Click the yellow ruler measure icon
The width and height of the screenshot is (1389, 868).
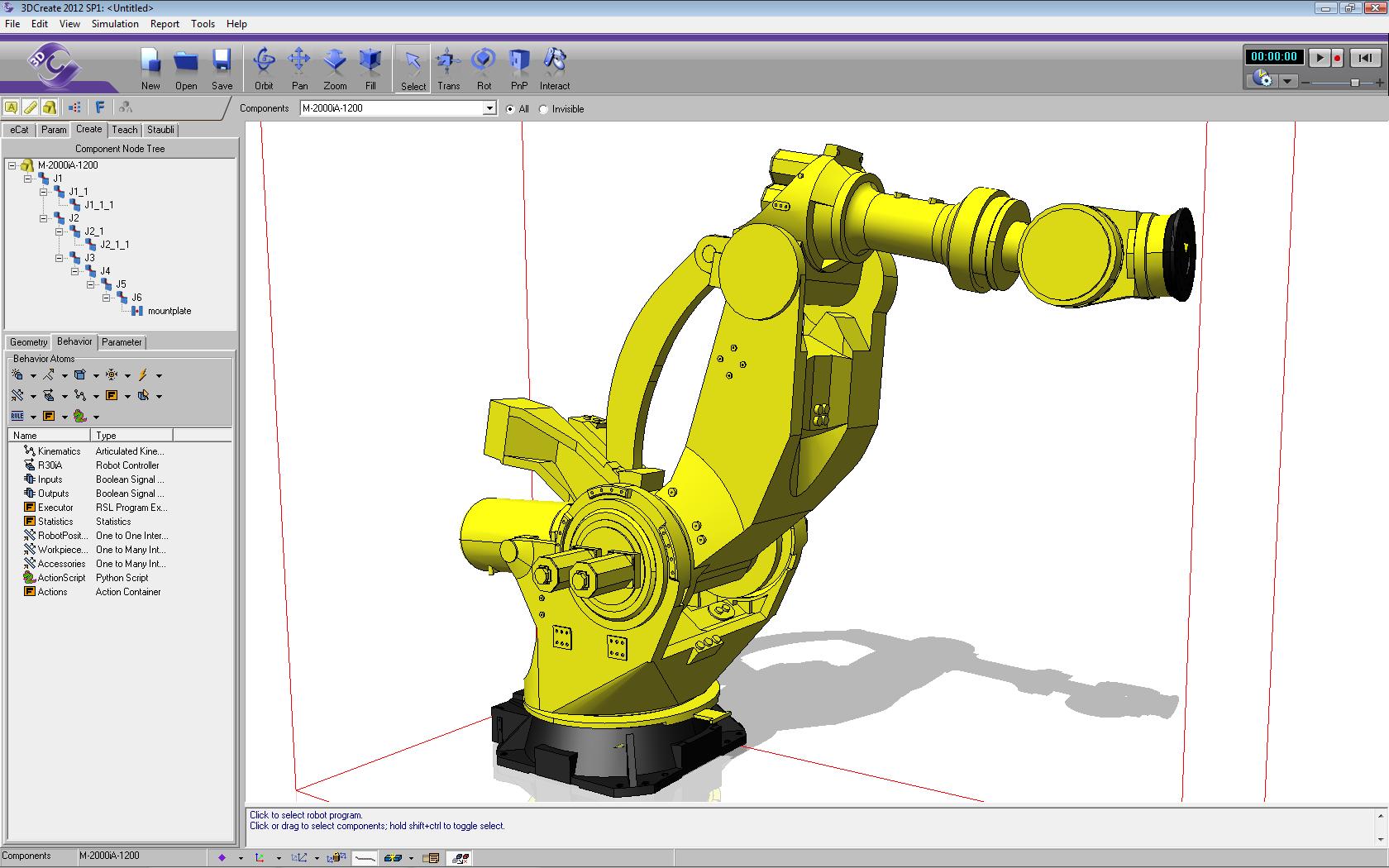[x=31, y=107]
